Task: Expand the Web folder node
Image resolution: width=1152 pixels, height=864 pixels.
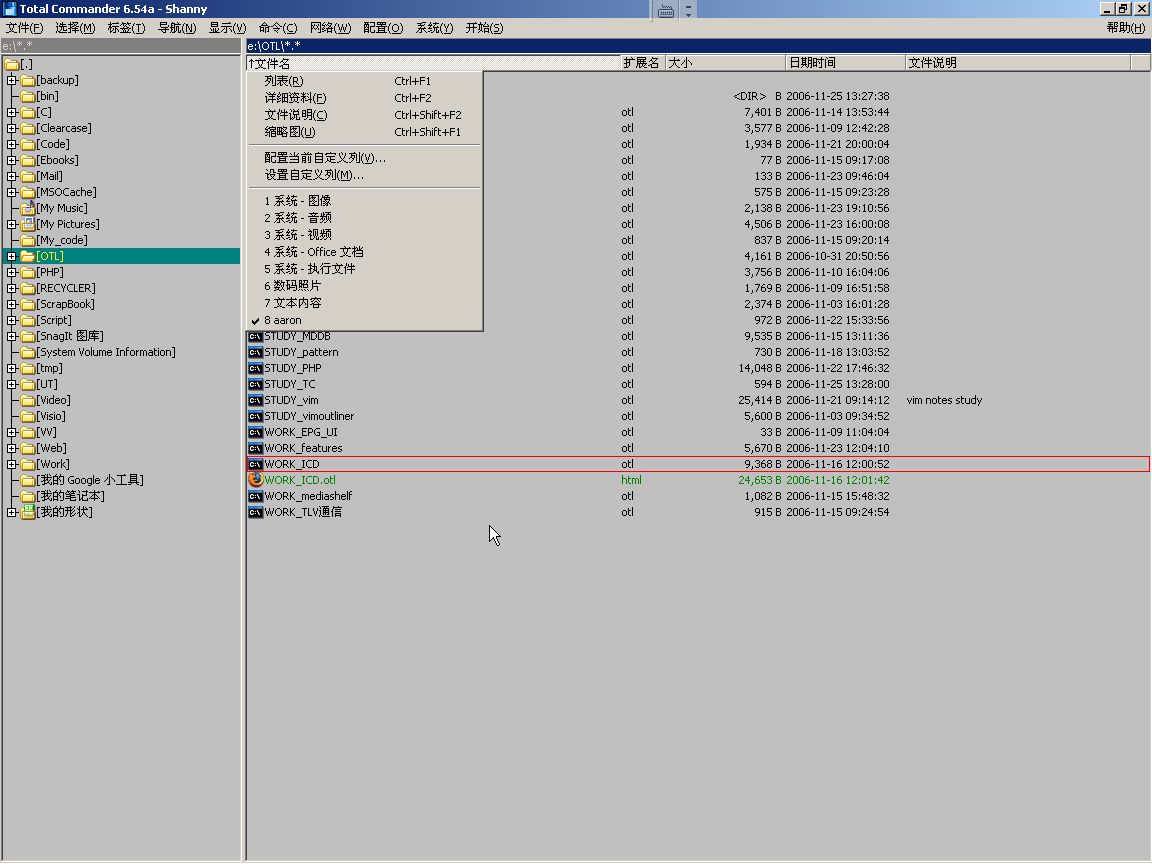Action: [12, 448]
